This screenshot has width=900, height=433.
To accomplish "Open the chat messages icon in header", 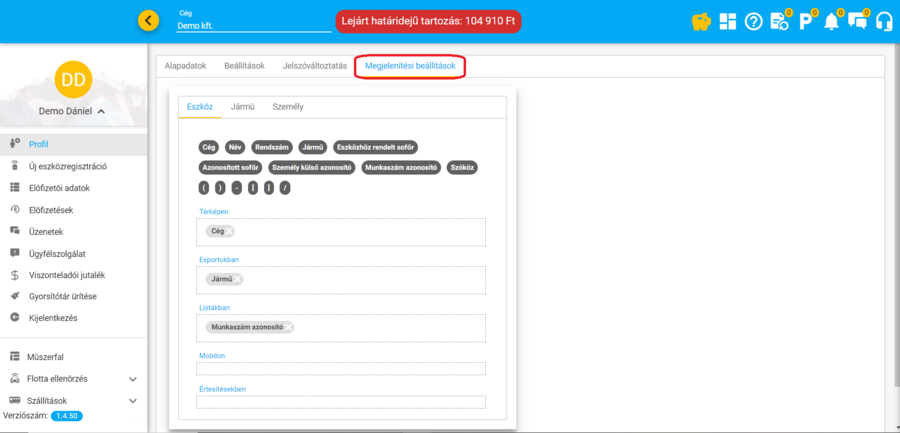I will pos(857,21).
